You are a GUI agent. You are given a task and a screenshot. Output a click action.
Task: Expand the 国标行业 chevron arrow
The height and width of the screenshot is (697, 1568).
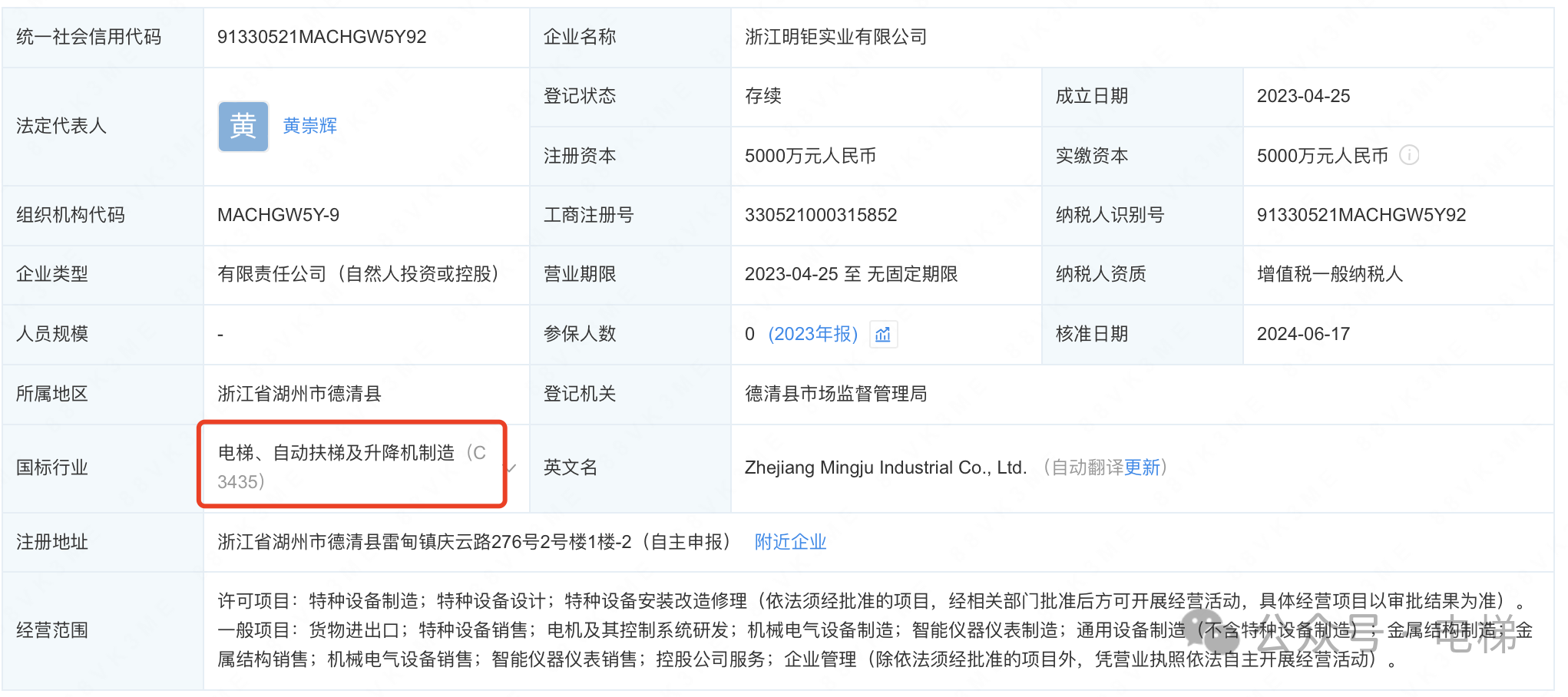click(511, 467)
